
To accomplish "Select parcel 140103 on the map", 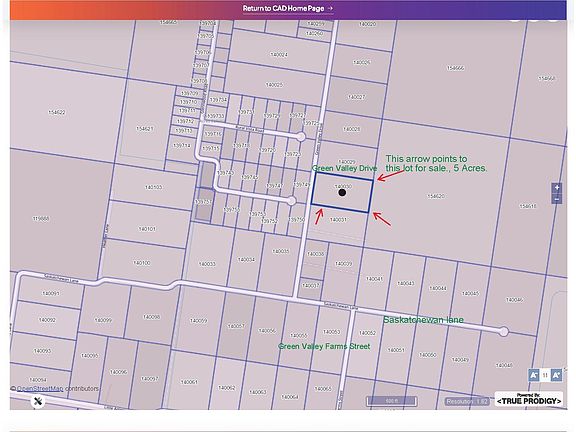I will (153, 187).
